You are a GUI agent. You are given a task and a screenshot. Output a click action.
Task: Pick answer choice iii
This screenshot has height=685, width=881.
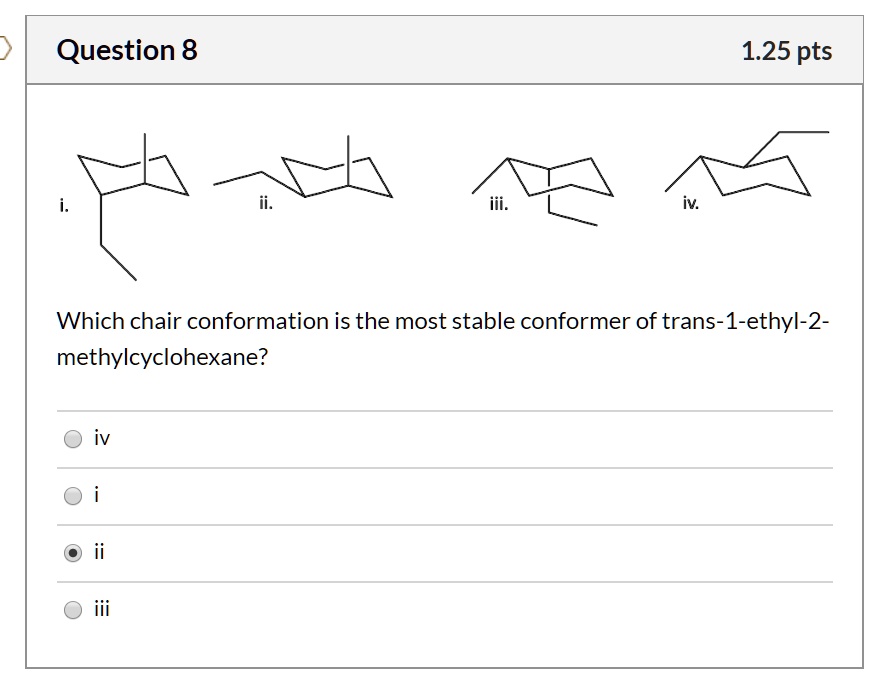pyautogui.click(x=71, y=607)
